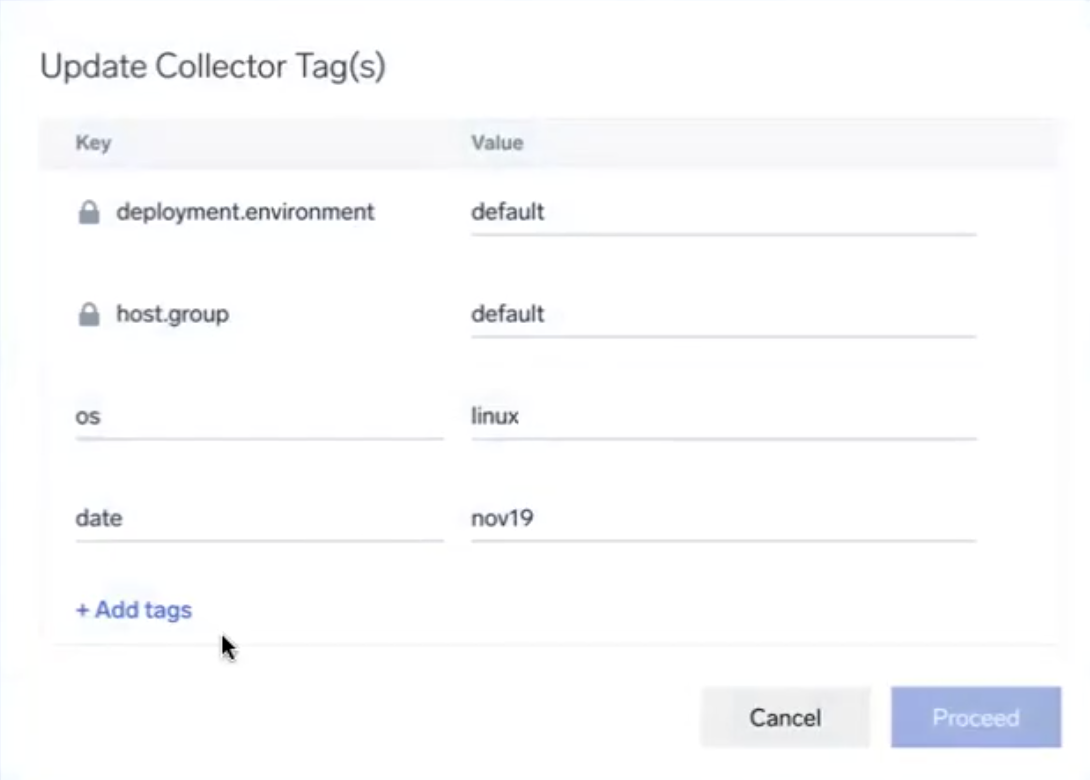Click the Add tags link
Screen dimensions: 1090x780
[133, 609]
